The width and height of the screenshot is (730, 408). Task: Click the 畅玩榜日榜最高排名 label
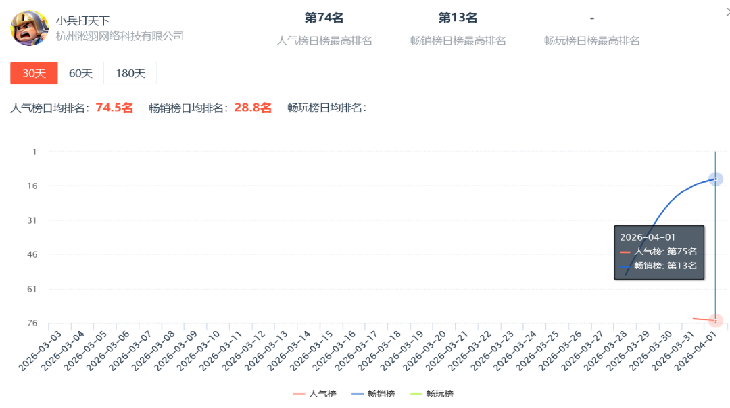tap(592, 40)
